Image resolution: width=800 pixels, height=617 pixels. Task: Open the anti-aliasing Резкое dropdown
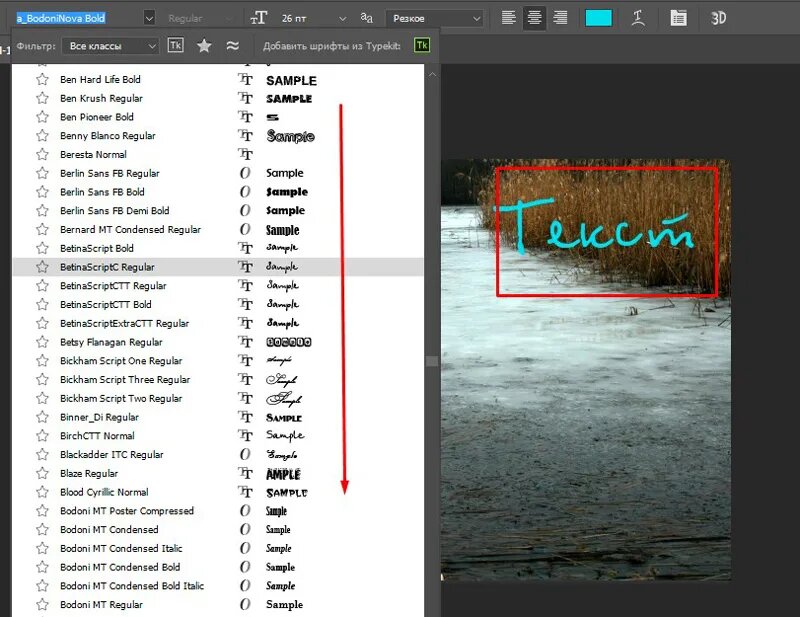434,18
